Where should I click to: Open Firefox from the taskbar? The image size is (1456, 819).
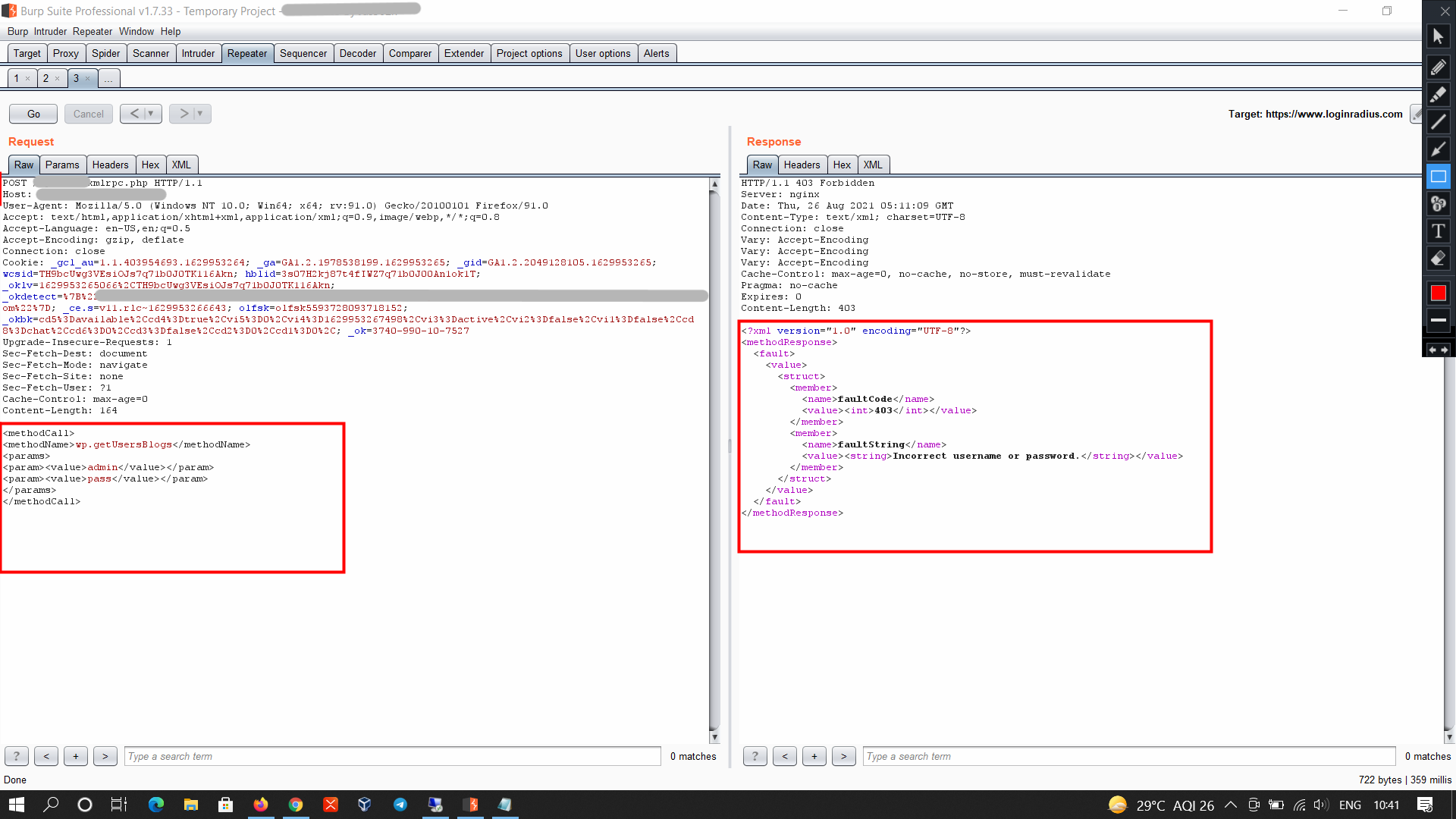pyautogui.click(x=260, y=805)
